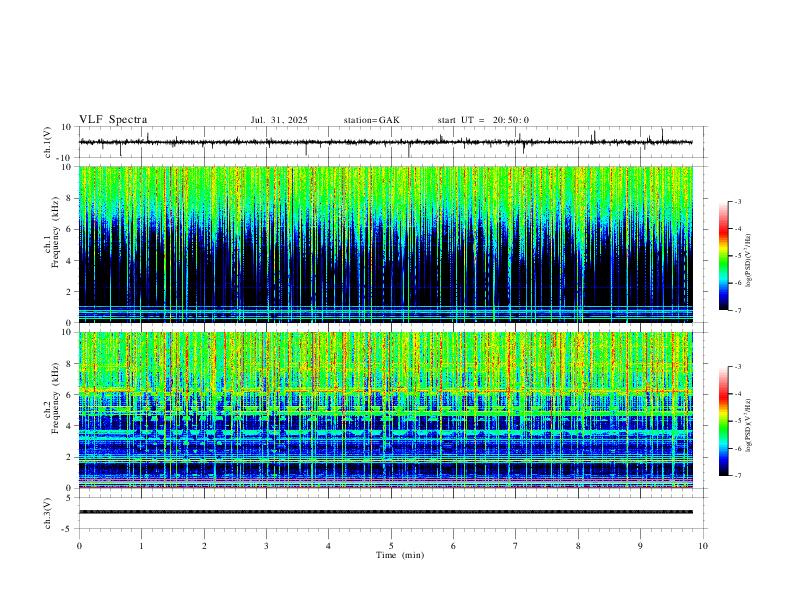Click the time axis tick label "3"

266,546
